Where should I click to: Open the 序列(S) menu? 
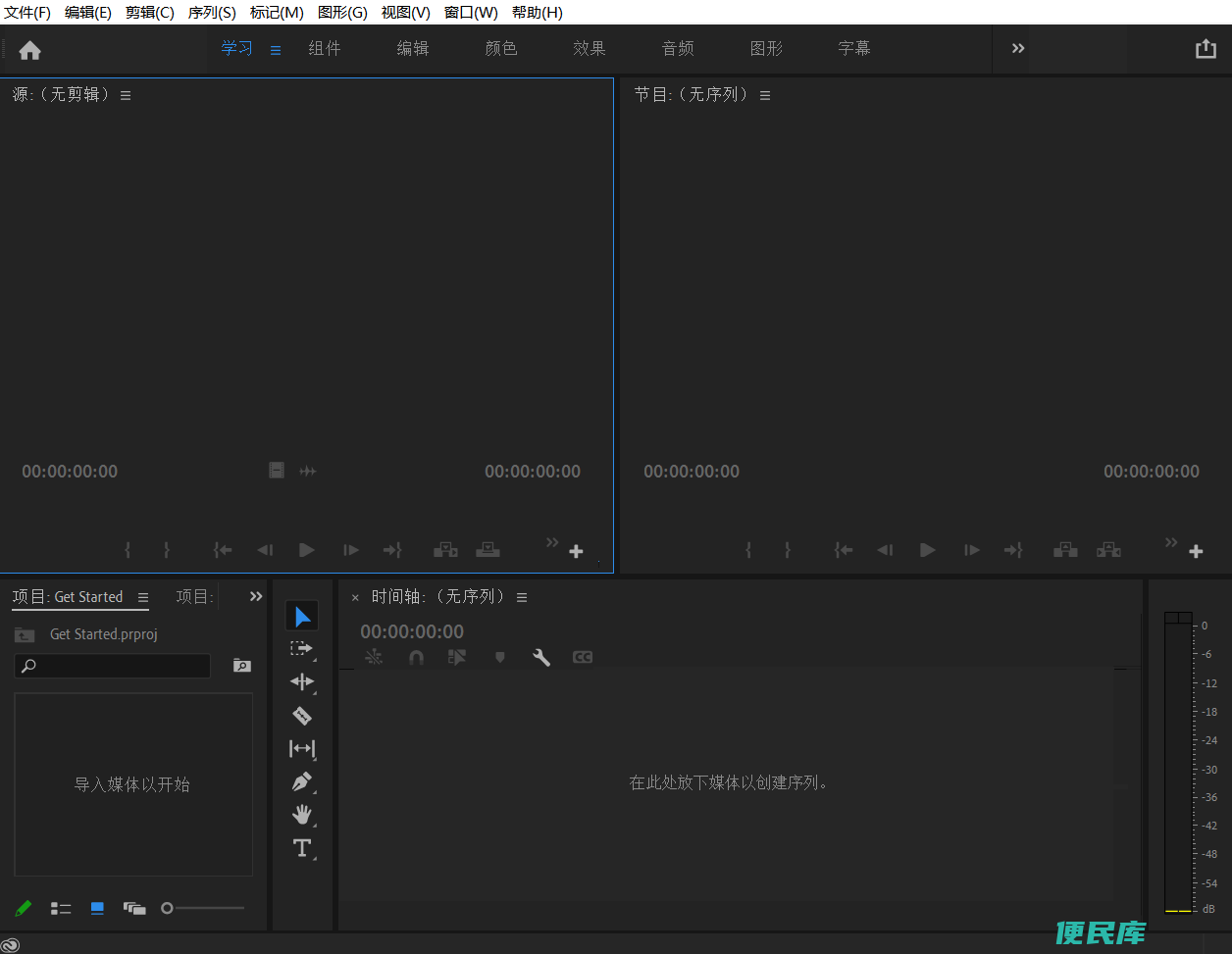tap(212, 13)
